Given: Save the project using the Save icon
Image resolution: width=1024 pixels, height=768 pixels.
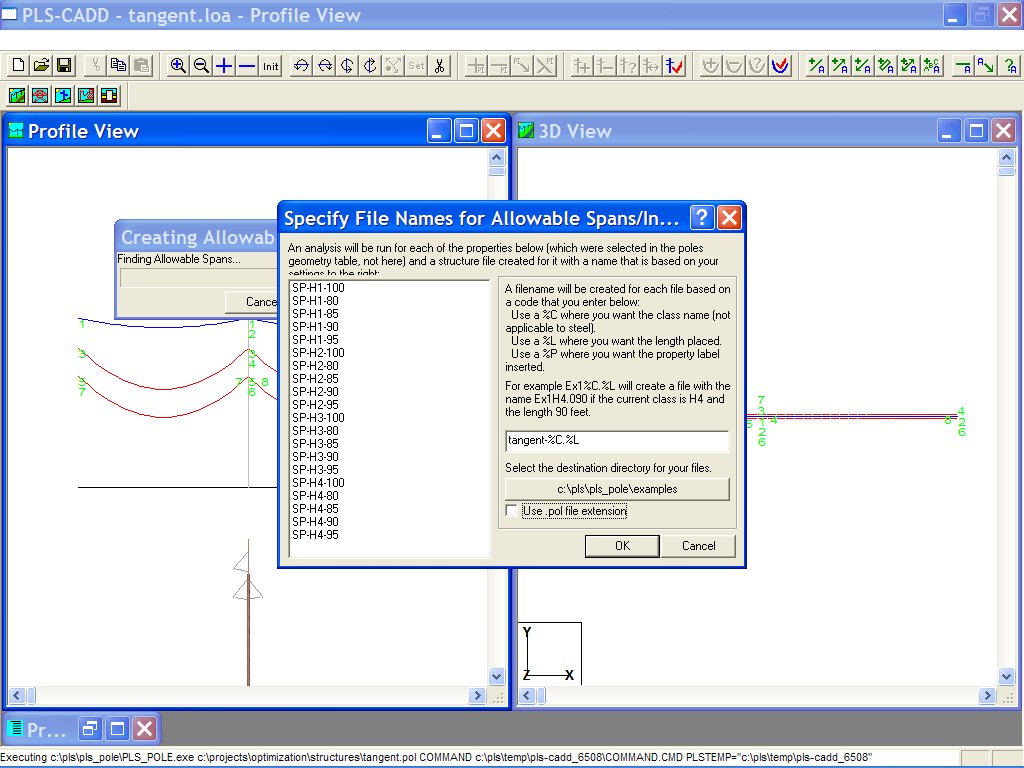Looking at the screenshot, I should (63, 64).
